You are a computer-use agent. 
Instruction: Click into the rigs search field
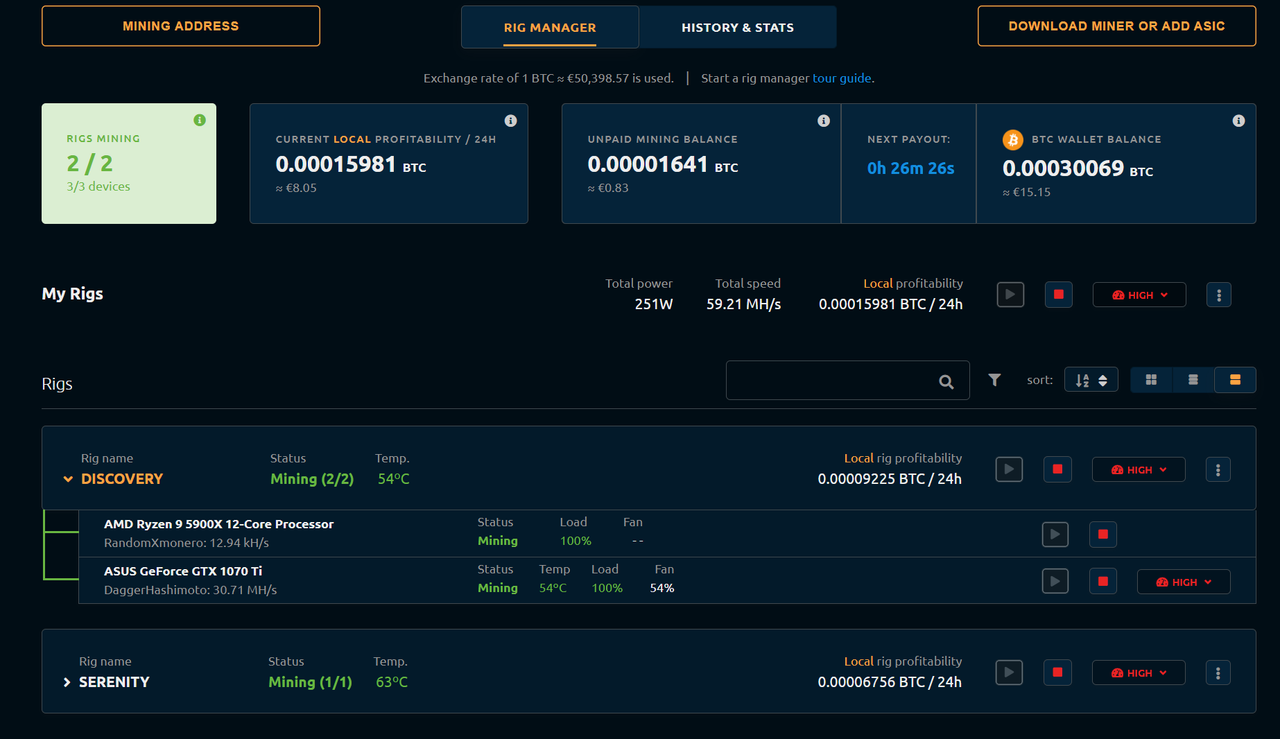pyautogui.click(x=848, y=380)
